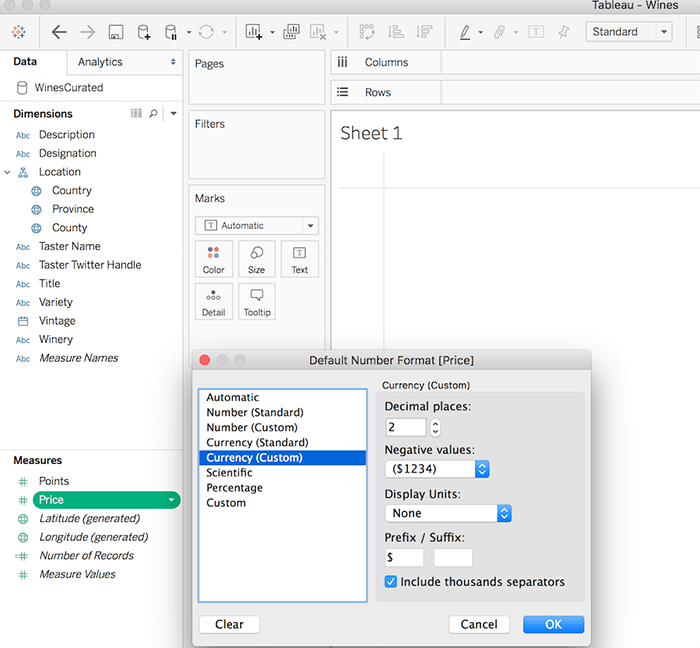Open the Size marks card
700x648 pixels.
coord(257,259)
